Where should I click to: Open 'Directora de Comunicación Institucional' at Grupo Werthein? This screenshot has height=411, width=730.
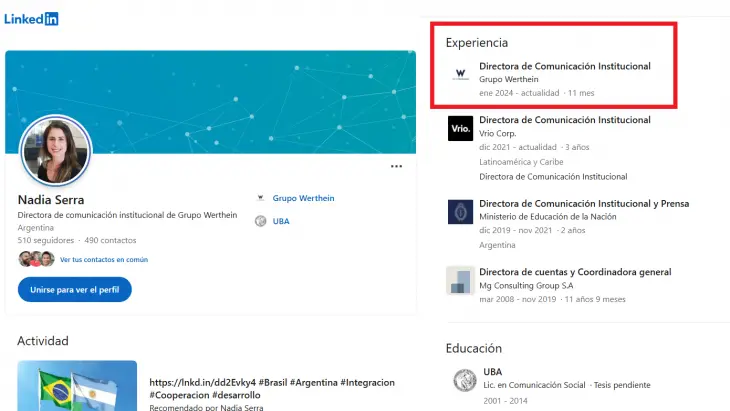(565, 66)
